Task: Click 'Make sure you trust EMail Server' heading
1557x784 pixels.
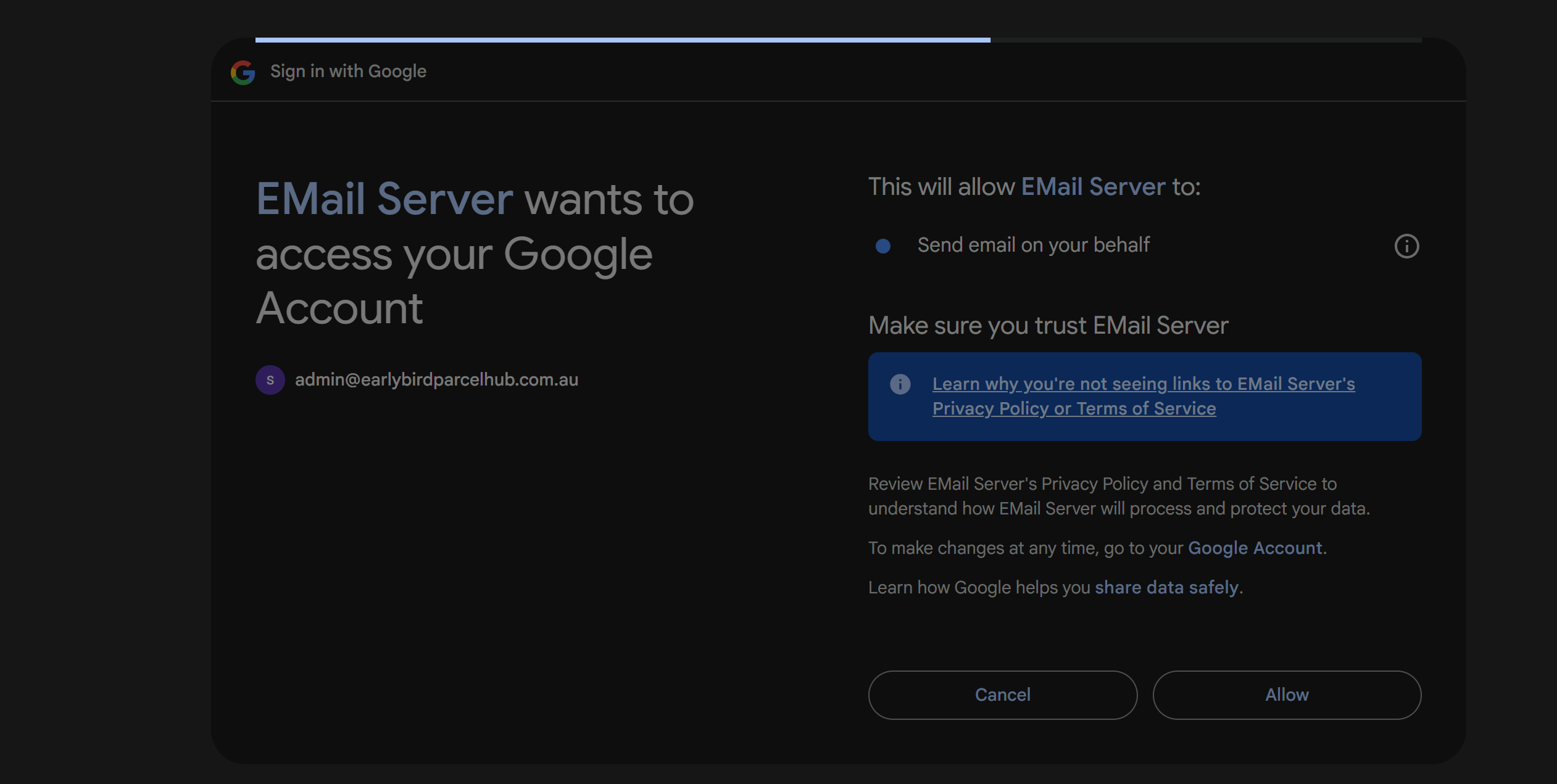Action: tap(1048, 326)
